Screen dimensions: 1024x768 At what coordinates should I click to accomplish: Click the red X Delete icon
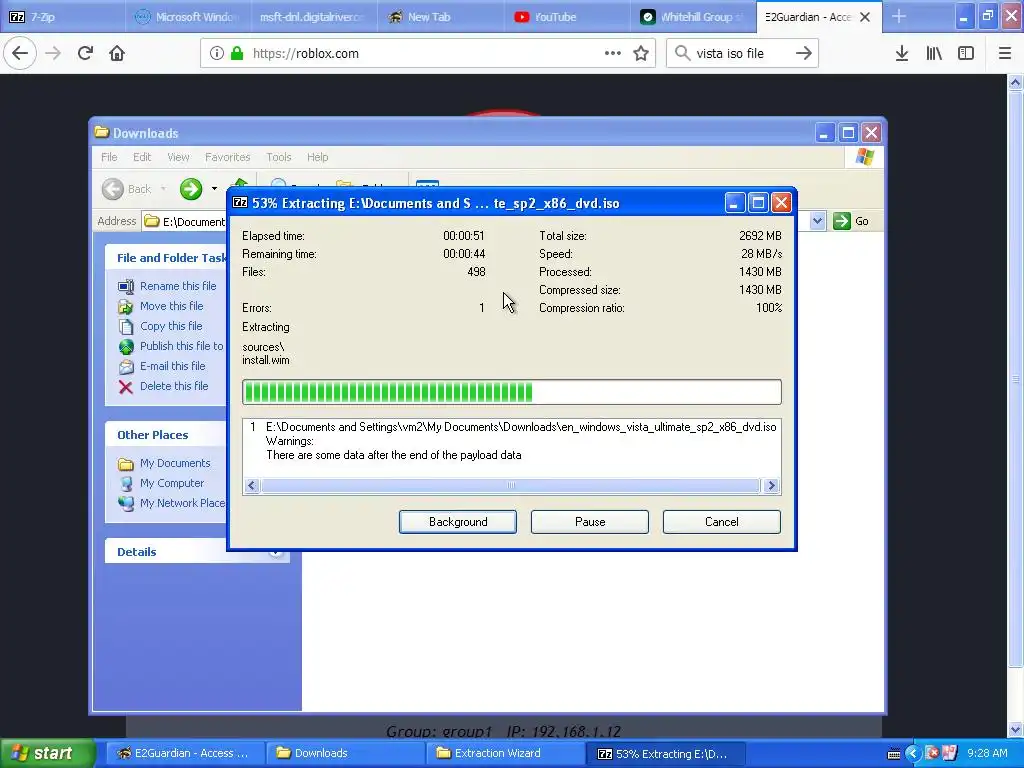[x=125, y=387]
